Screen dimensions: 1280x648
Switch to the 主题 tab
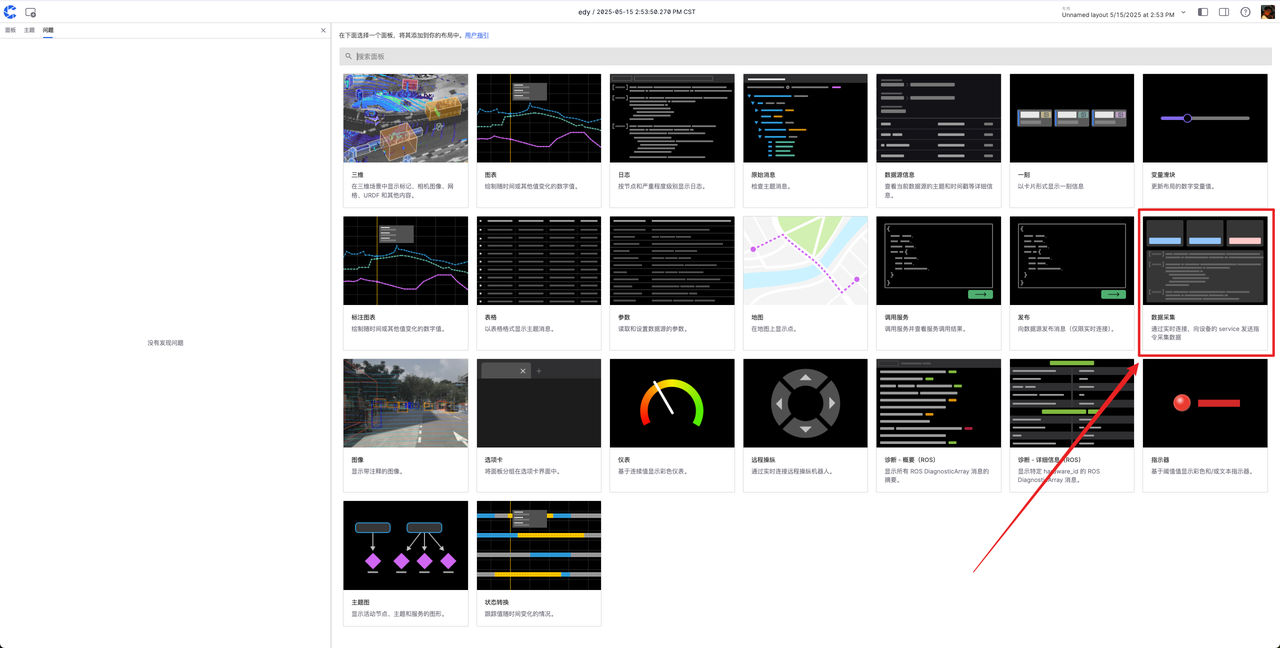29,30
